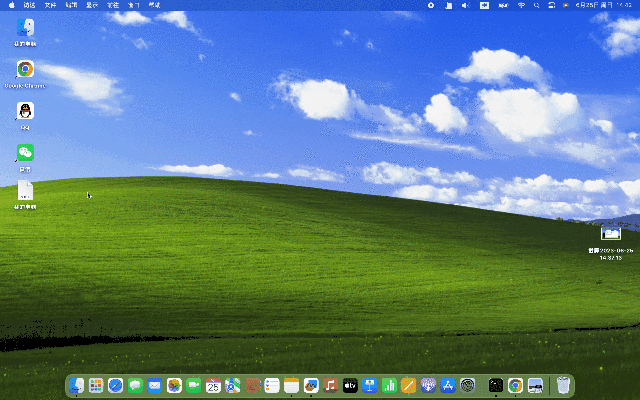
Task: Select the screenshot thumbnail file on the desktop
Action: point(611,233)
